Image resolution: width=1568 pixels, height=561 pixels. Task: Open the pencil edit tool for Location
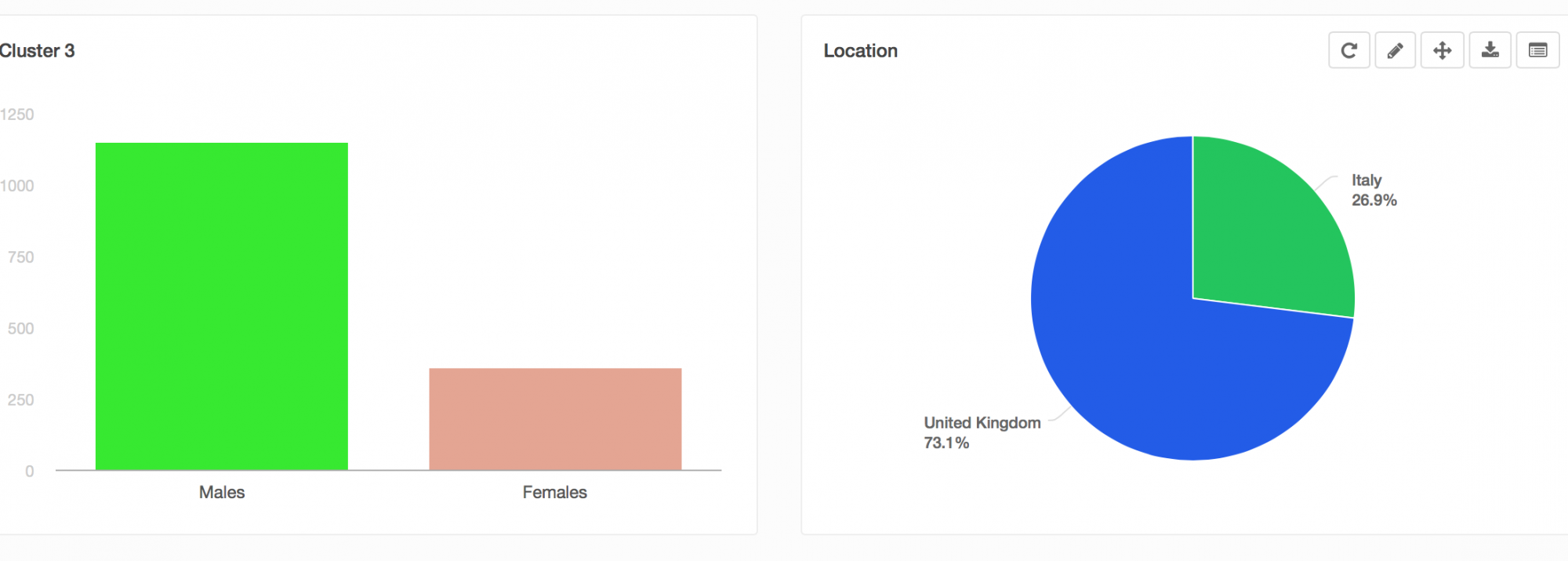tap(1396, 51)
